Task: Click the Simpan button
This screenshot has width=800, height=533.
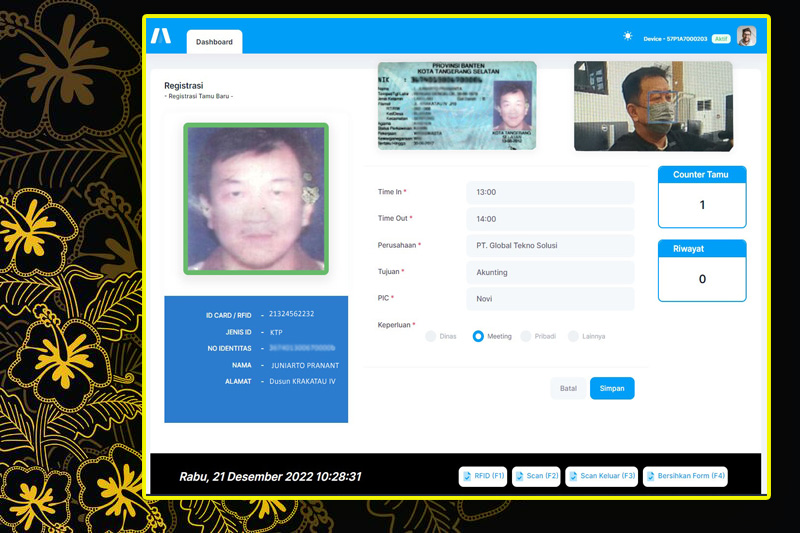Action: pos(612,388)
